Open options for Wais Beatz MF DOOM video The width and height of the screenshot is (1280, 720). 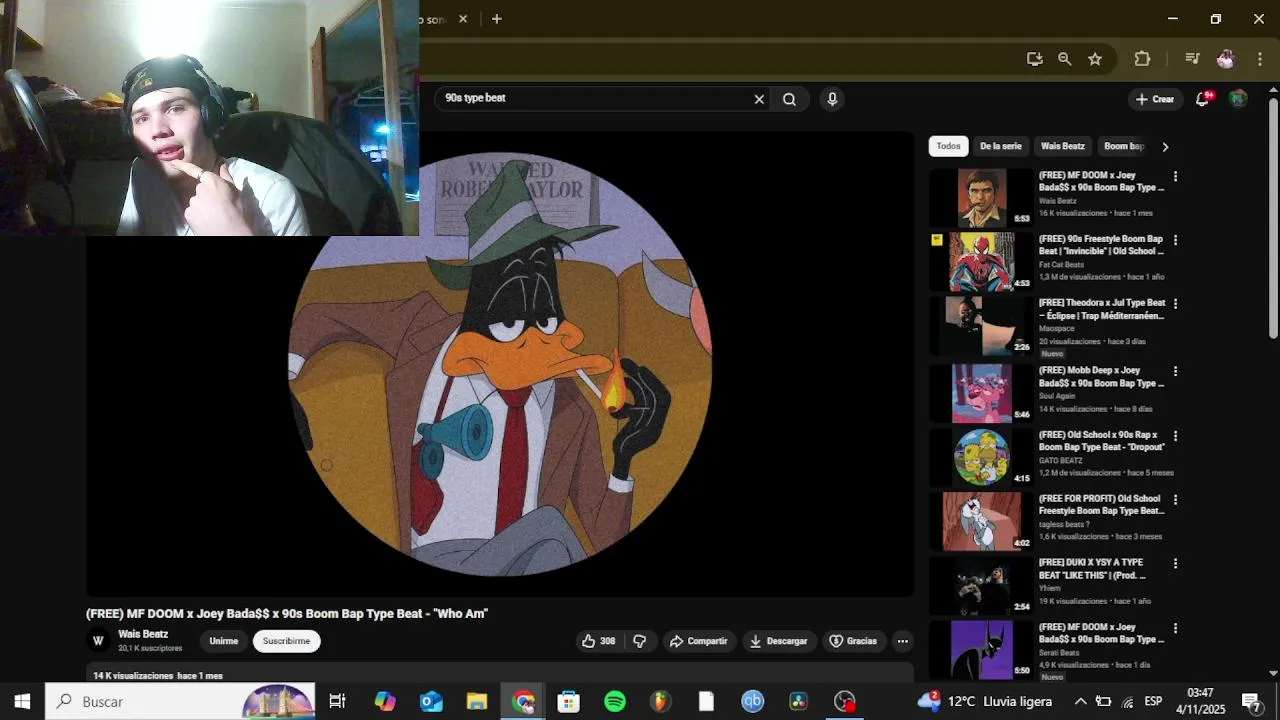click(1175, 176)
